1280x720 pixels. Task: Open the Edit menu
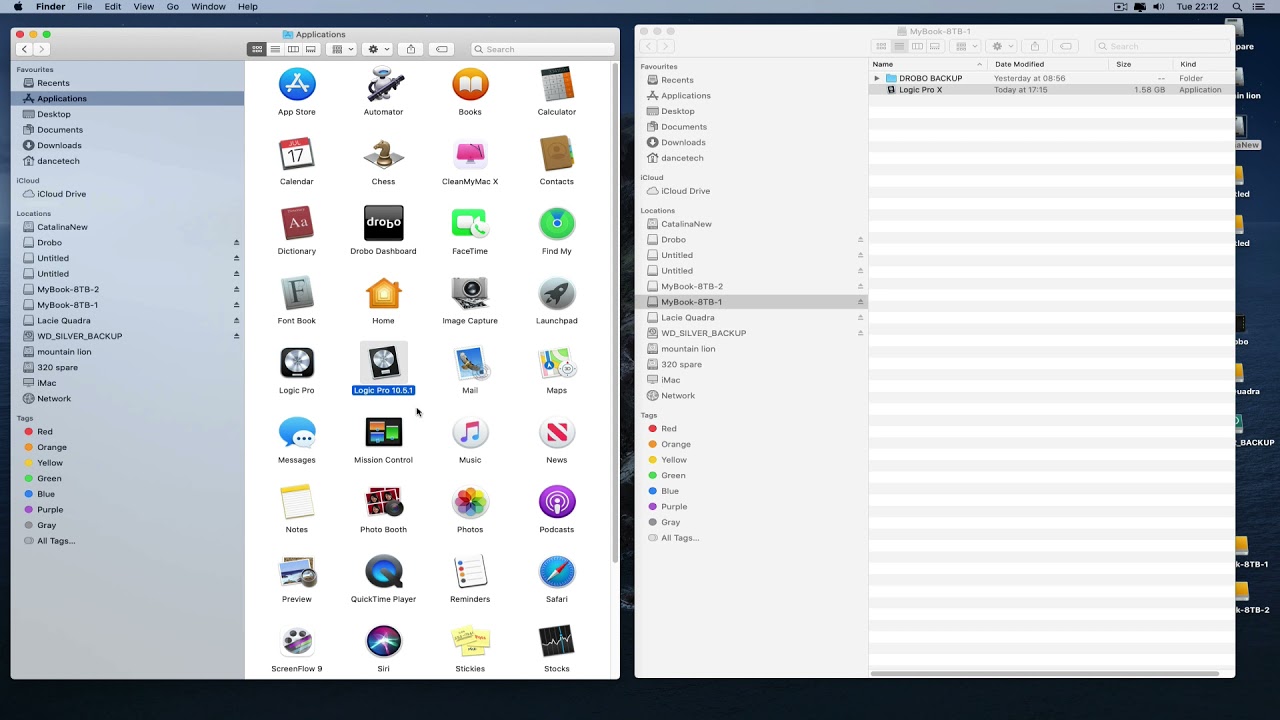pyautogui.click(x=113, y=7)
